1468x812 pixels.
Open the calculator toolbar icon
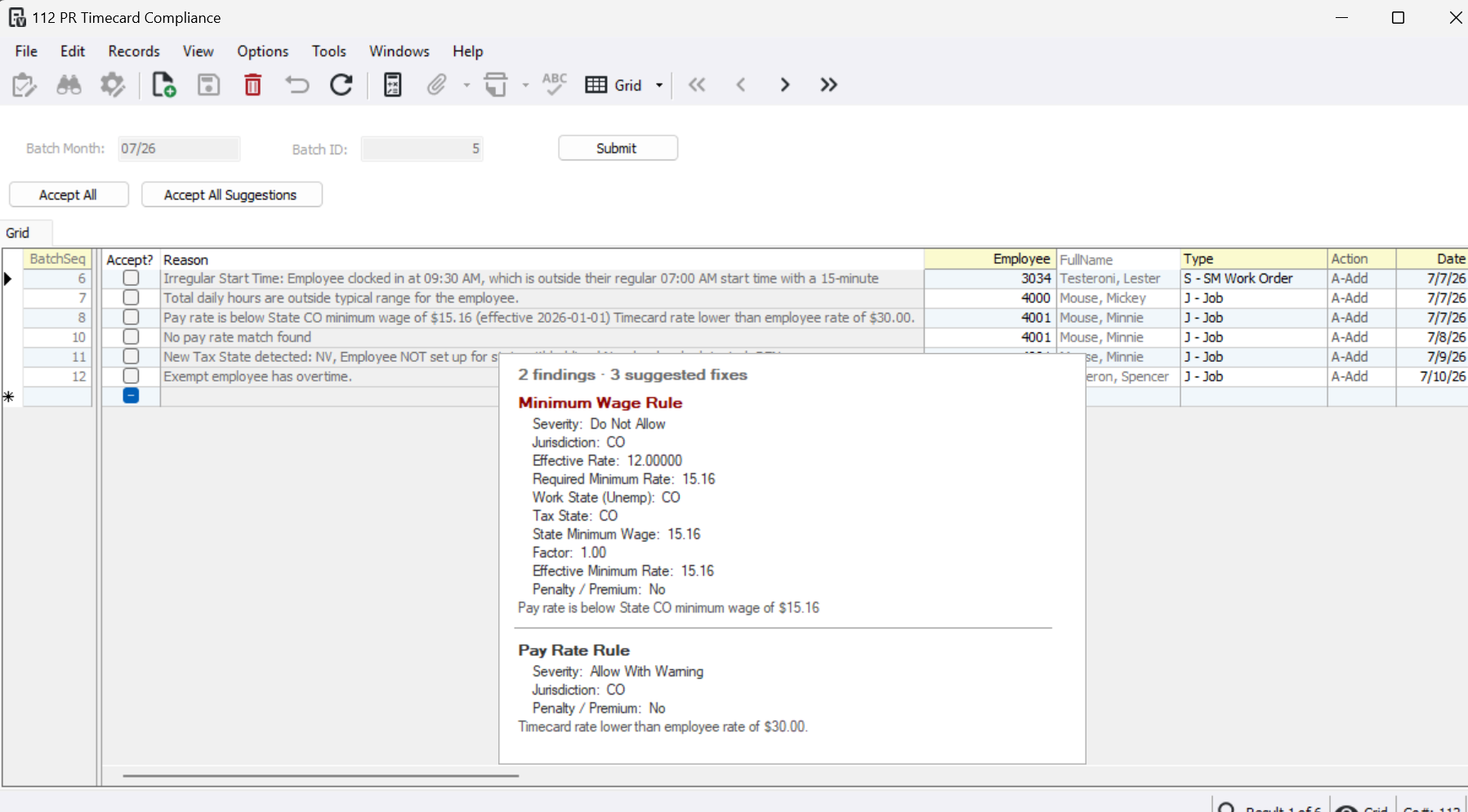point(393,85)
